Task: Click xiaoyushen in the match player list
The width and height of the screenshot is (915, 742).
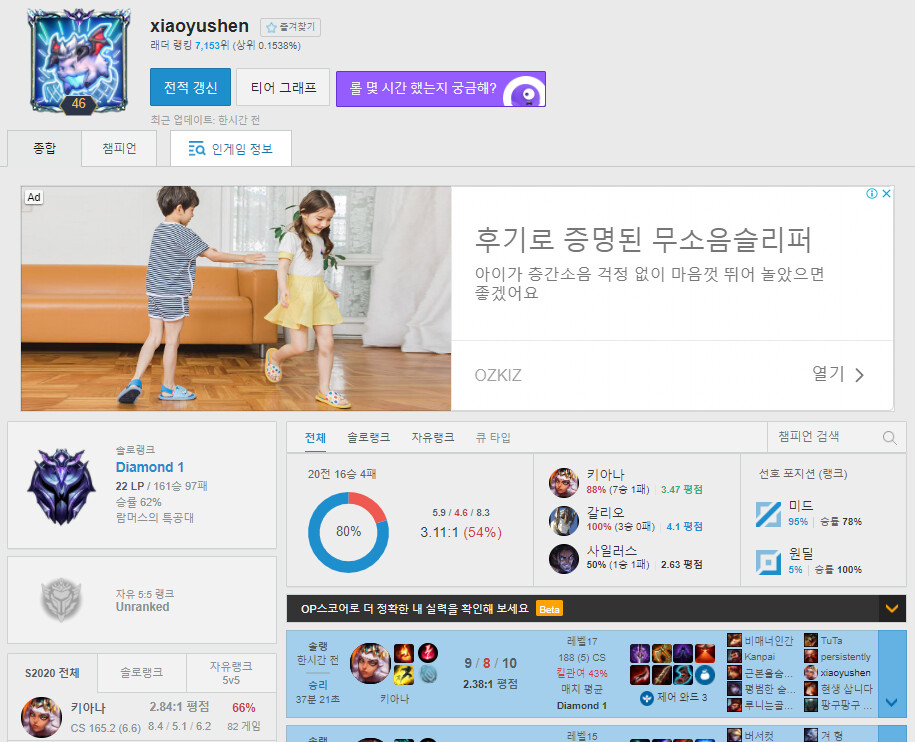Action: (845, 673)
